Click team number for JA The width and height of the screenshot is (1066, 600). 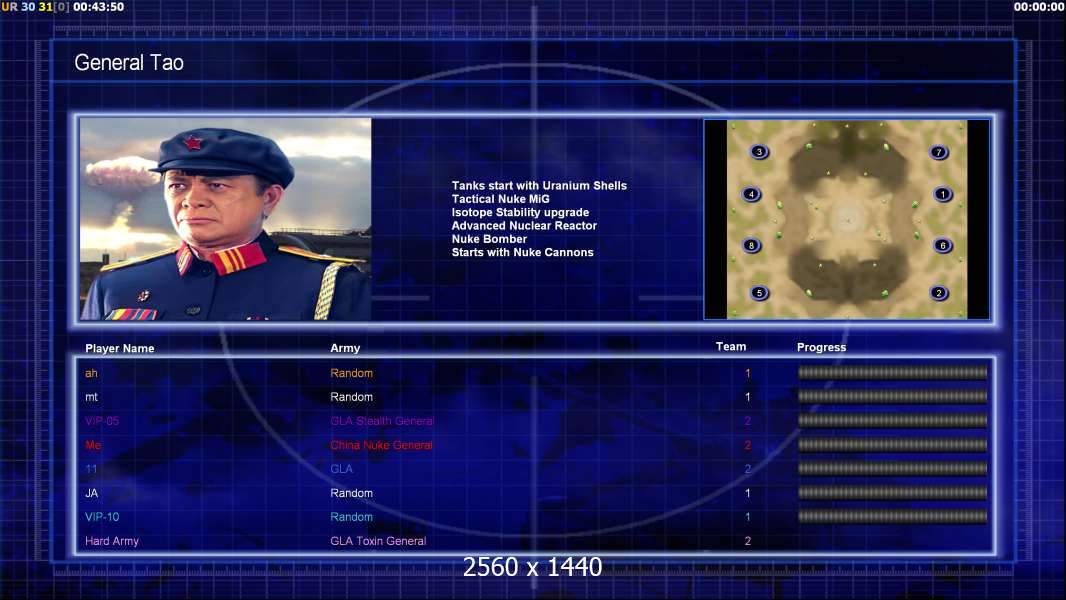tap(748, 493)
